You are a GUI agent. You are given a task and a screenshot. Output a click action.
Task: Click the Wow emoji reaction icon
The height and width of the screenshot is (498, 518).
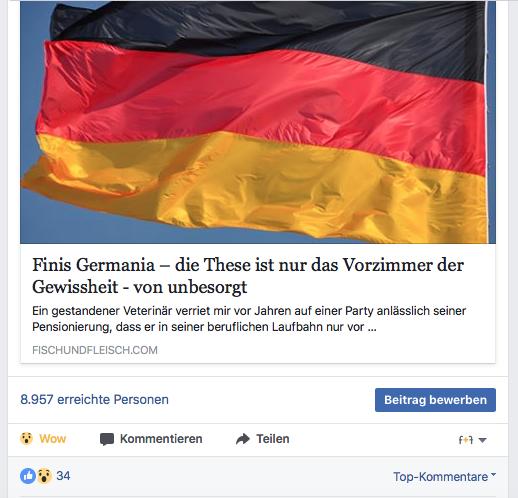(26, 438)
